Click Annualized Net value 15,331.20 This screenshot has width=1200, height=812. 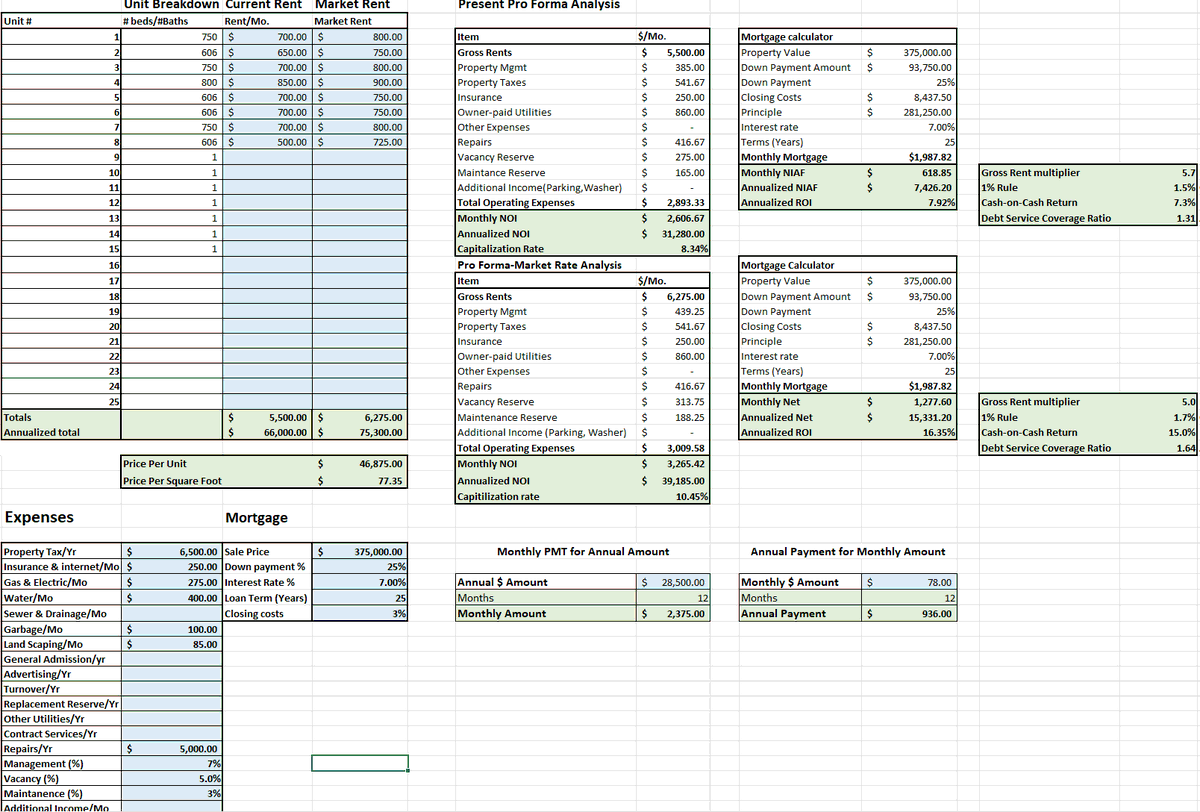(910, 417)
